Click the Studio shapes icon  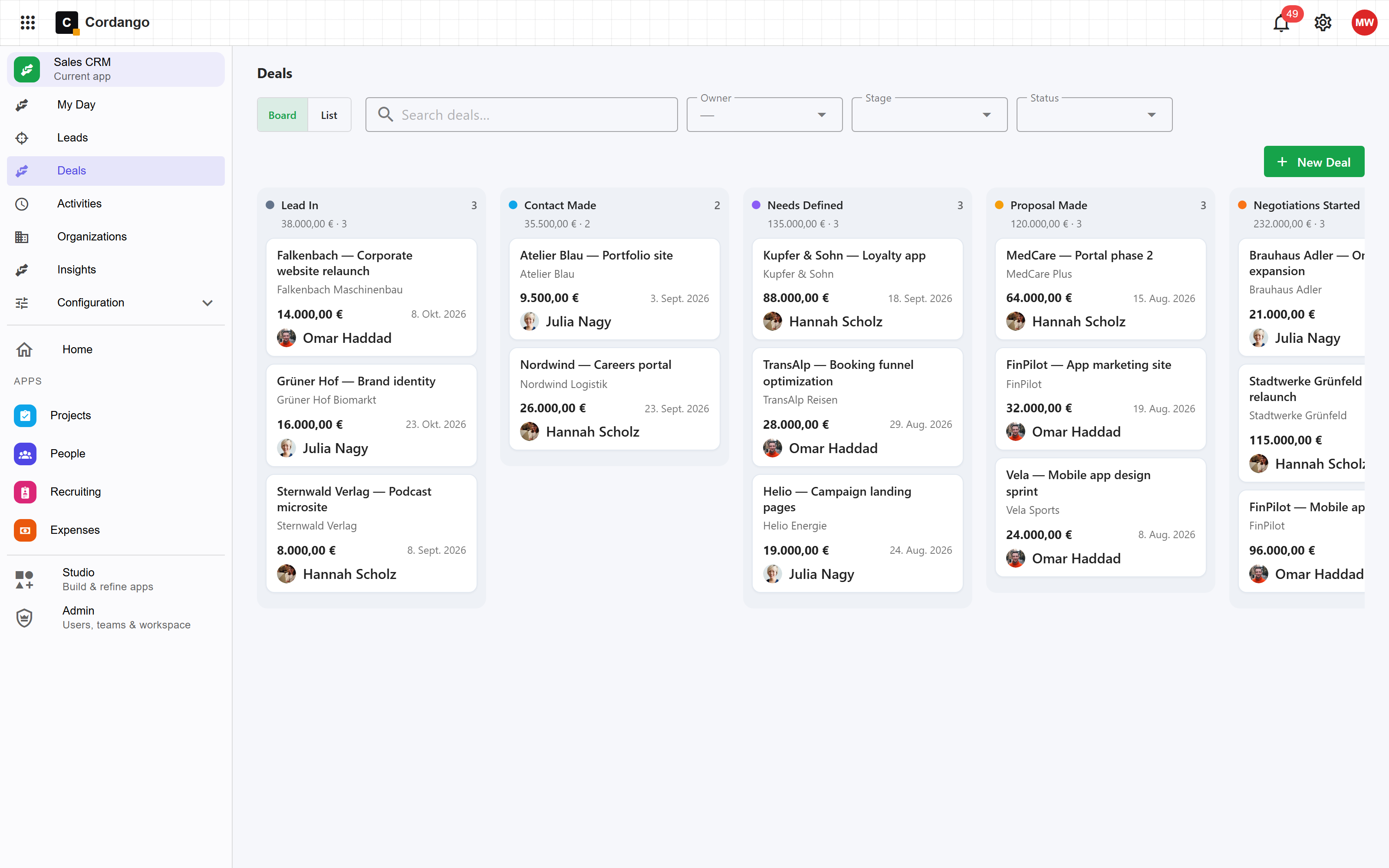(24, 580)
